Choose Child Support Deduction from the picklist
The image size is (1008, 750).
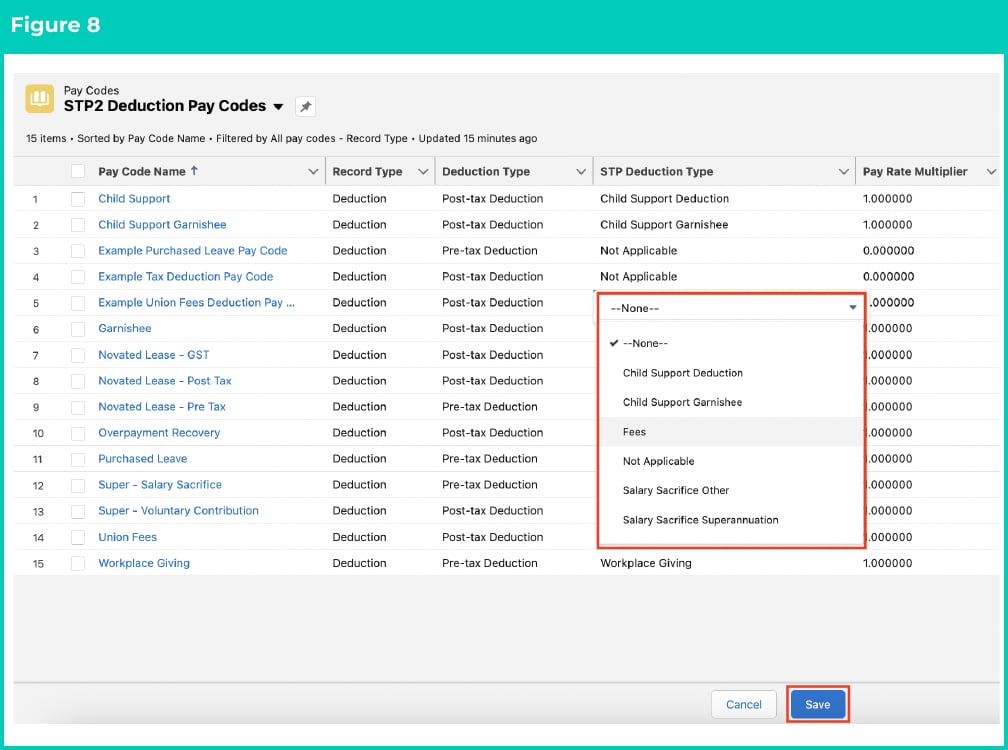[x=732, y=373]
